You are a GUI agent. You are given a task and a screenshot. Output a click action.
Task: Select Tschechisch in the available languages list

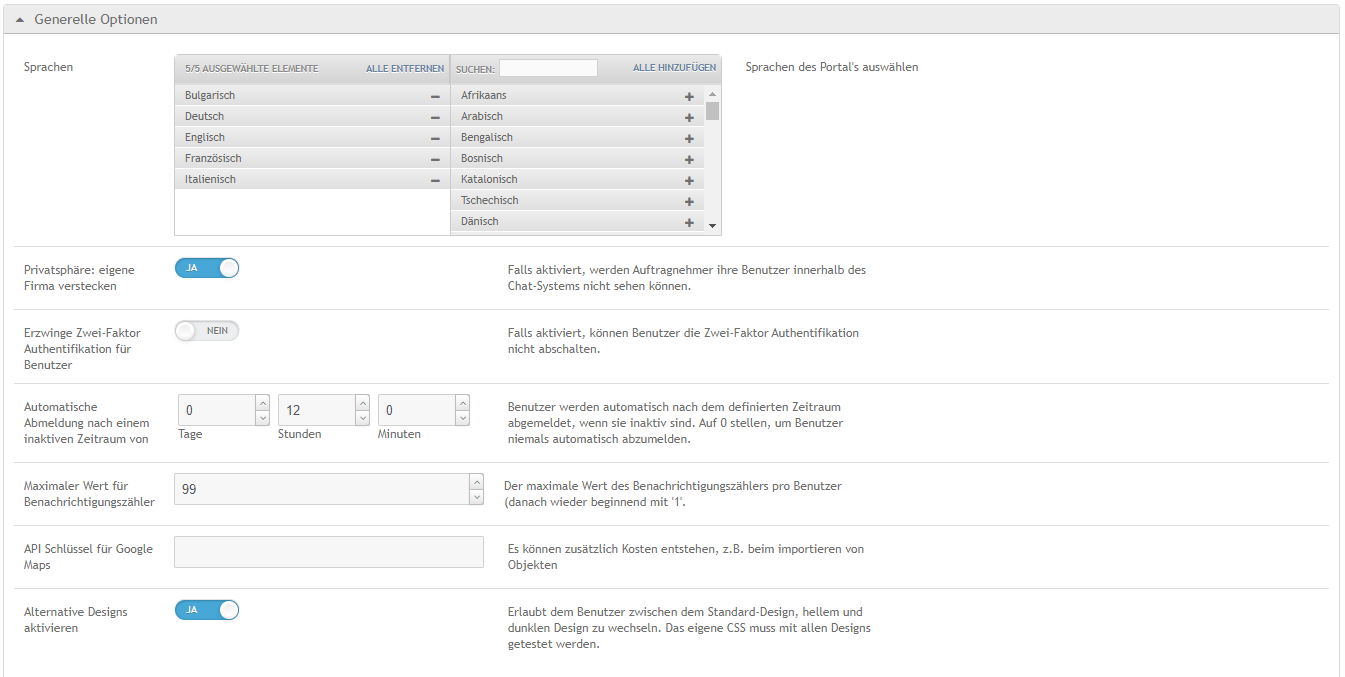point(578,201)
